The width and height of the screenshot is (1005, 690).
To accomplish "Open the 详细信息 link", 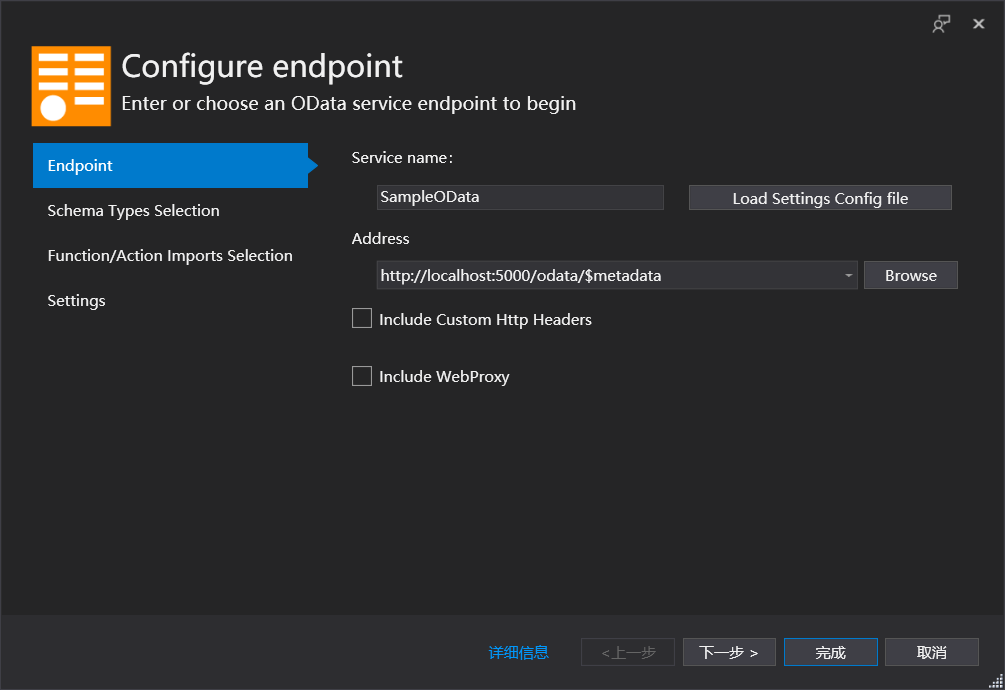I will (x=519, y=652).
